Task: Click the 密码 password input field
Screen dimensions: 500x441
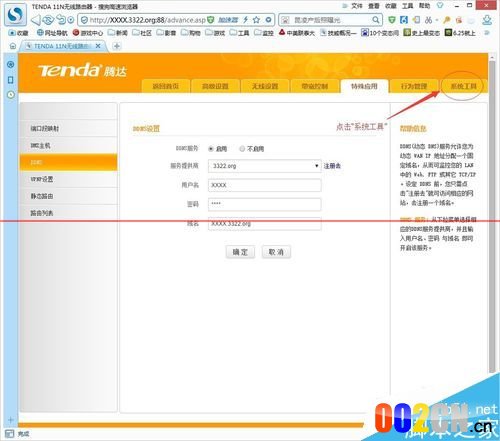Action: pyautogui.click(x=265, y=204)
